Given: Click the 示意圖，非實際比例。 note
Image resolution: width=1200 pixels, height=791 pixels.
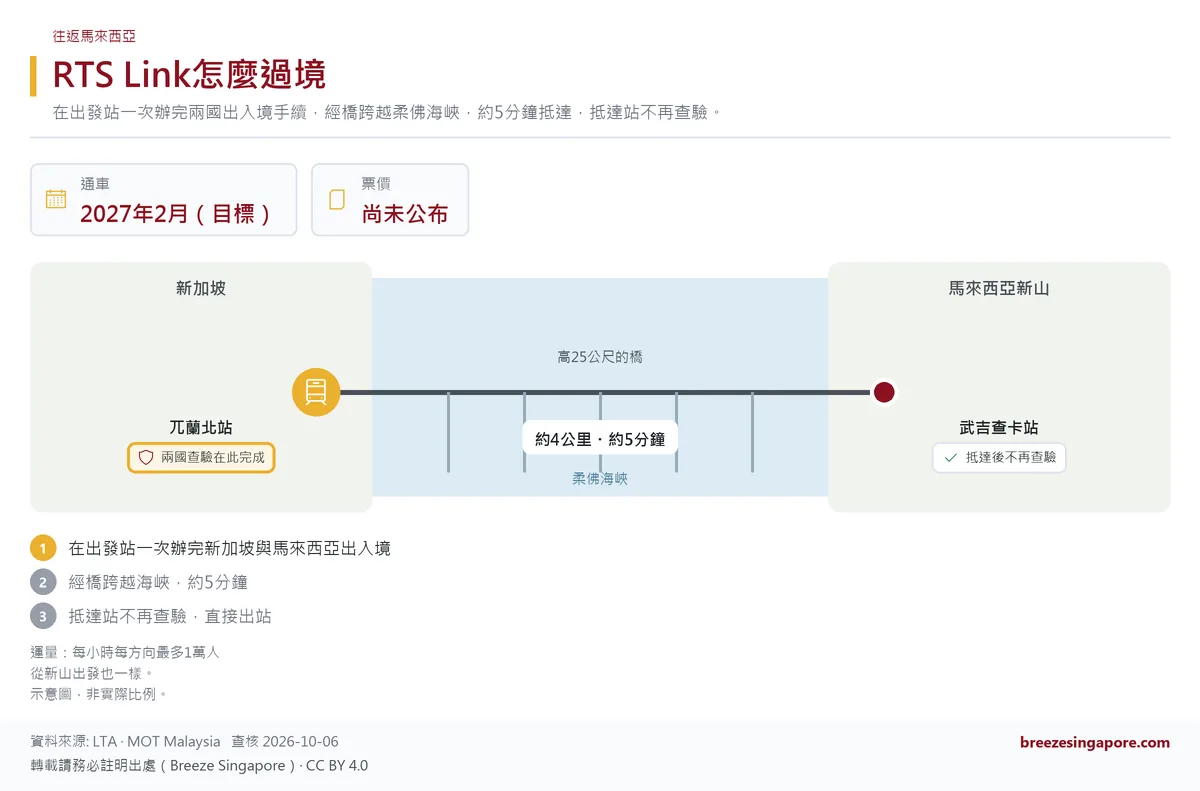Looking at the screenshot, I should pyautogui.click(x=99, y=694).
